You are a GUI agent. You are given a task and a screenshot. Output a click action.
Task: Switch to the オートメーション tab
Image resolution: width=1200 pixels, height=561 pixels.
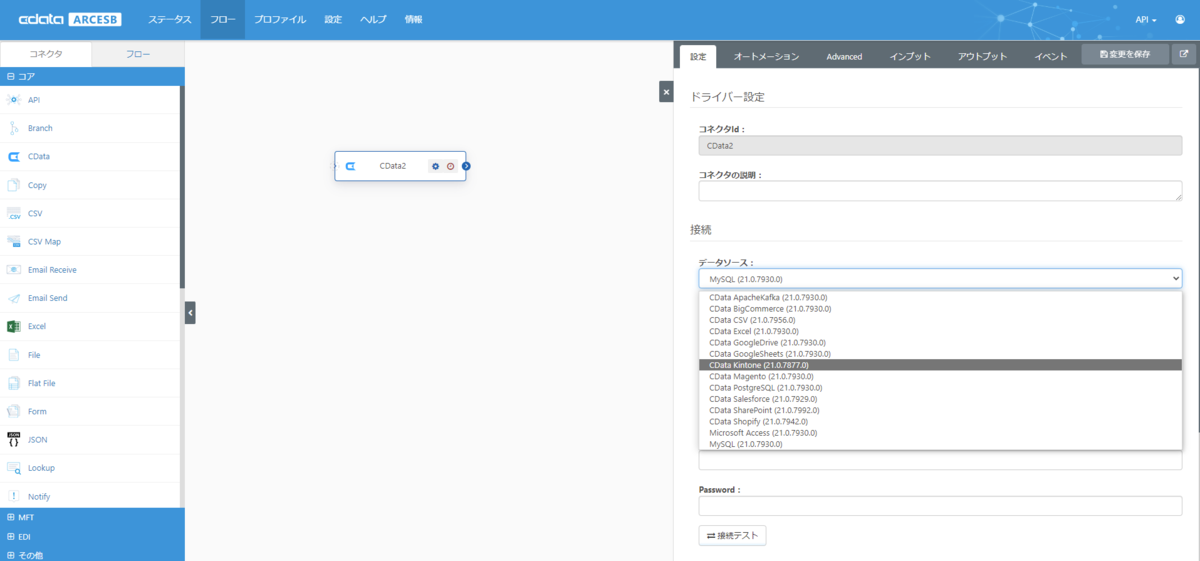pyautogui.click(x=766, y=57)
